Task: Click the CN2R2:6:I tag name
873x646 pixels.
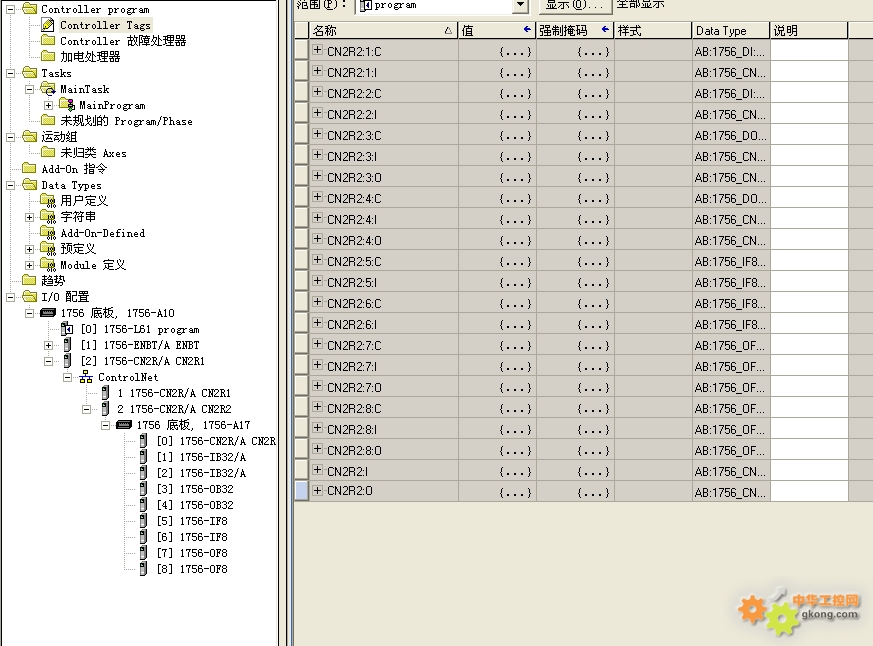Action: tap(352, 325)
